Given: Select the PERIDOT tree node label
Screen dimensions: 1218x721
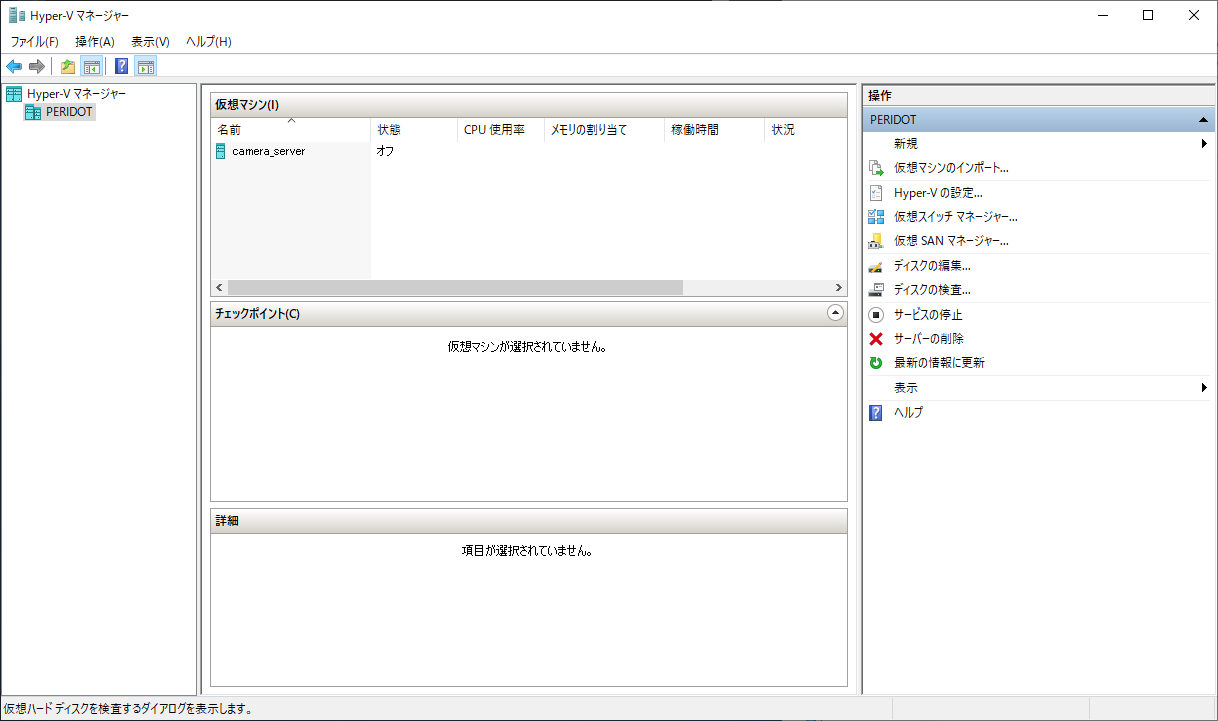Looking at the screenshot, I should (x=70, y=112).
